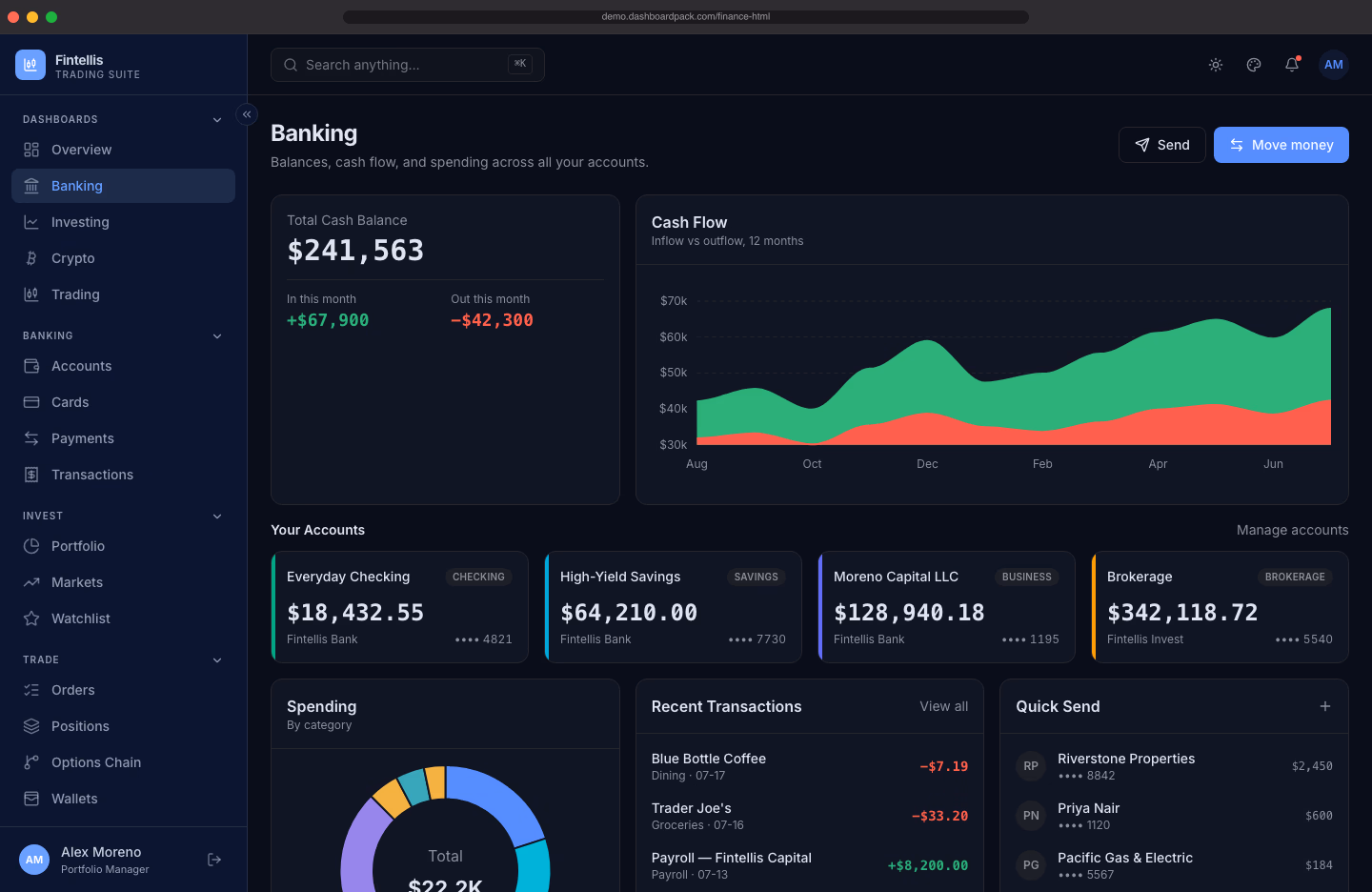This screenshot has width=1372, height=892.
Task: Click the Total Cash Balance $241,563 value
Action: click(355, 251)
